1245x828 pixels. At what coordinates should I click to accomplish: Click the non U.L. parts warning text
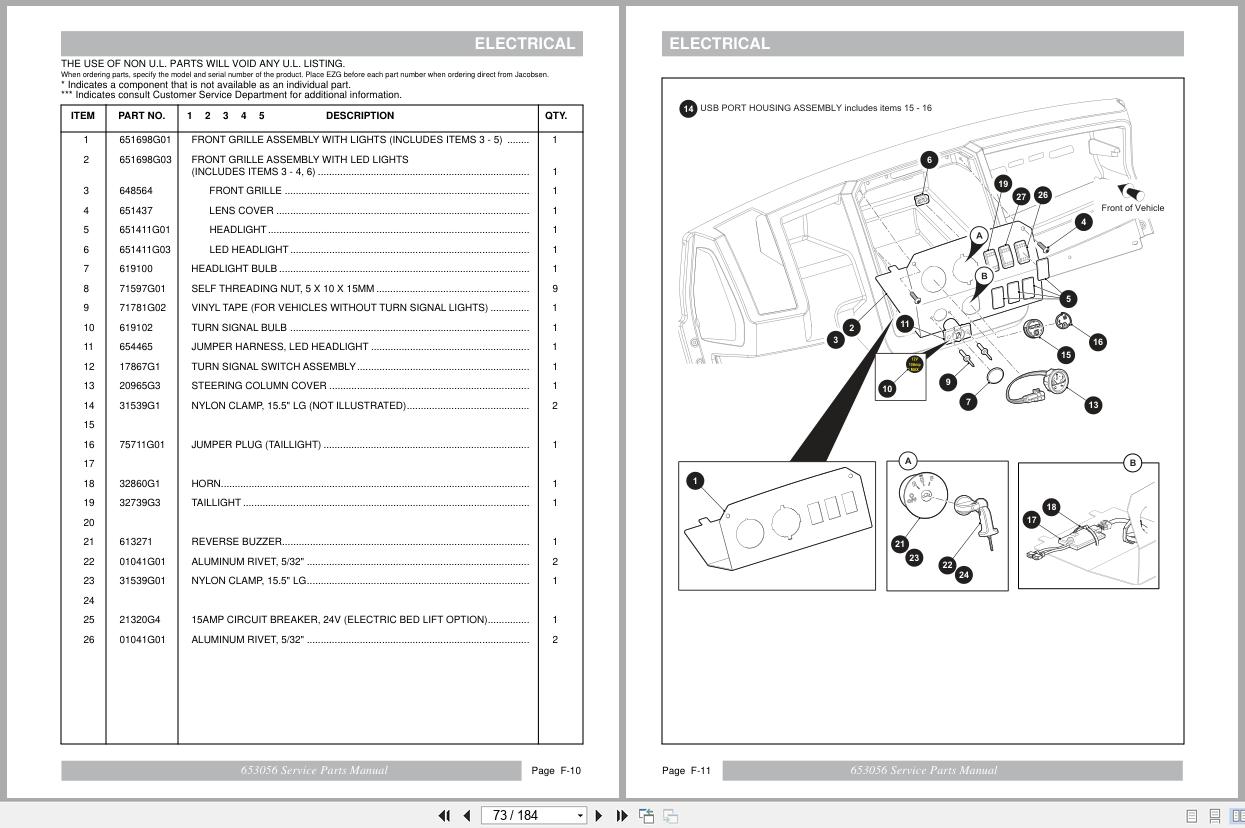point(203,64)
